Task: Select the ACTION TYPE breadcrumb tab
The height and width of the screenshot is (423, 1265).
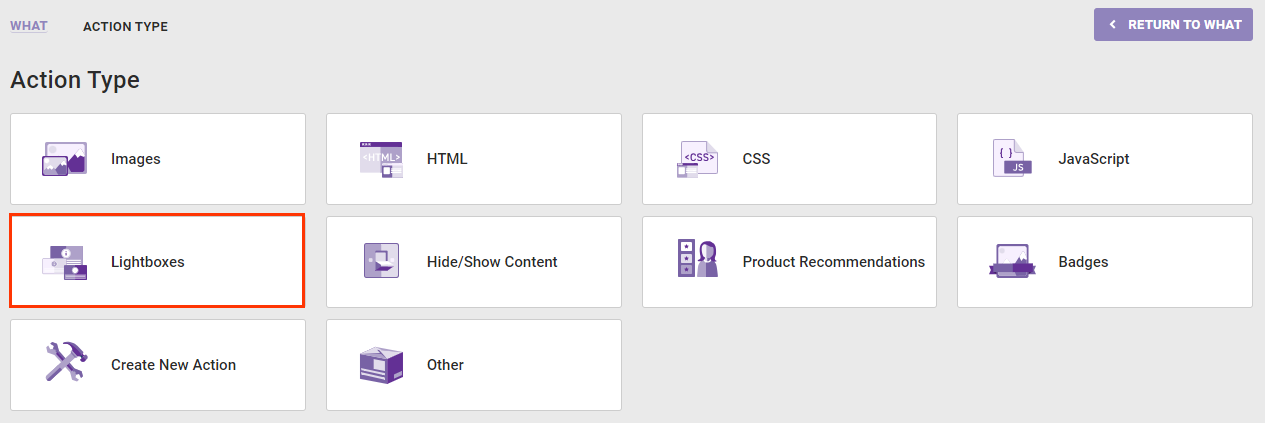Action: (125, 27)
